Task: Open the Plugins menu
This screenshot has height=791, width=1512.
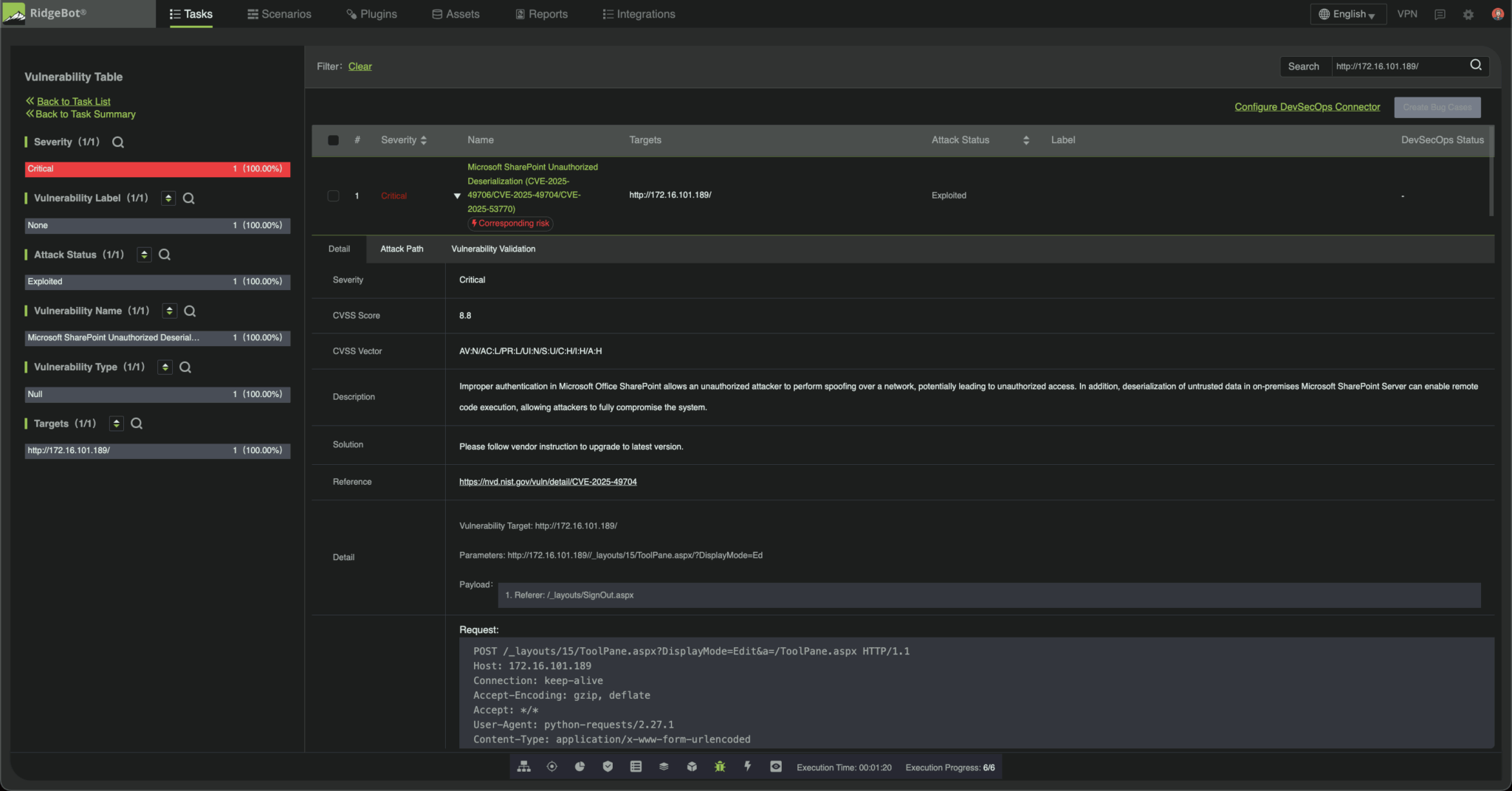Action: [x=371, y=14]
